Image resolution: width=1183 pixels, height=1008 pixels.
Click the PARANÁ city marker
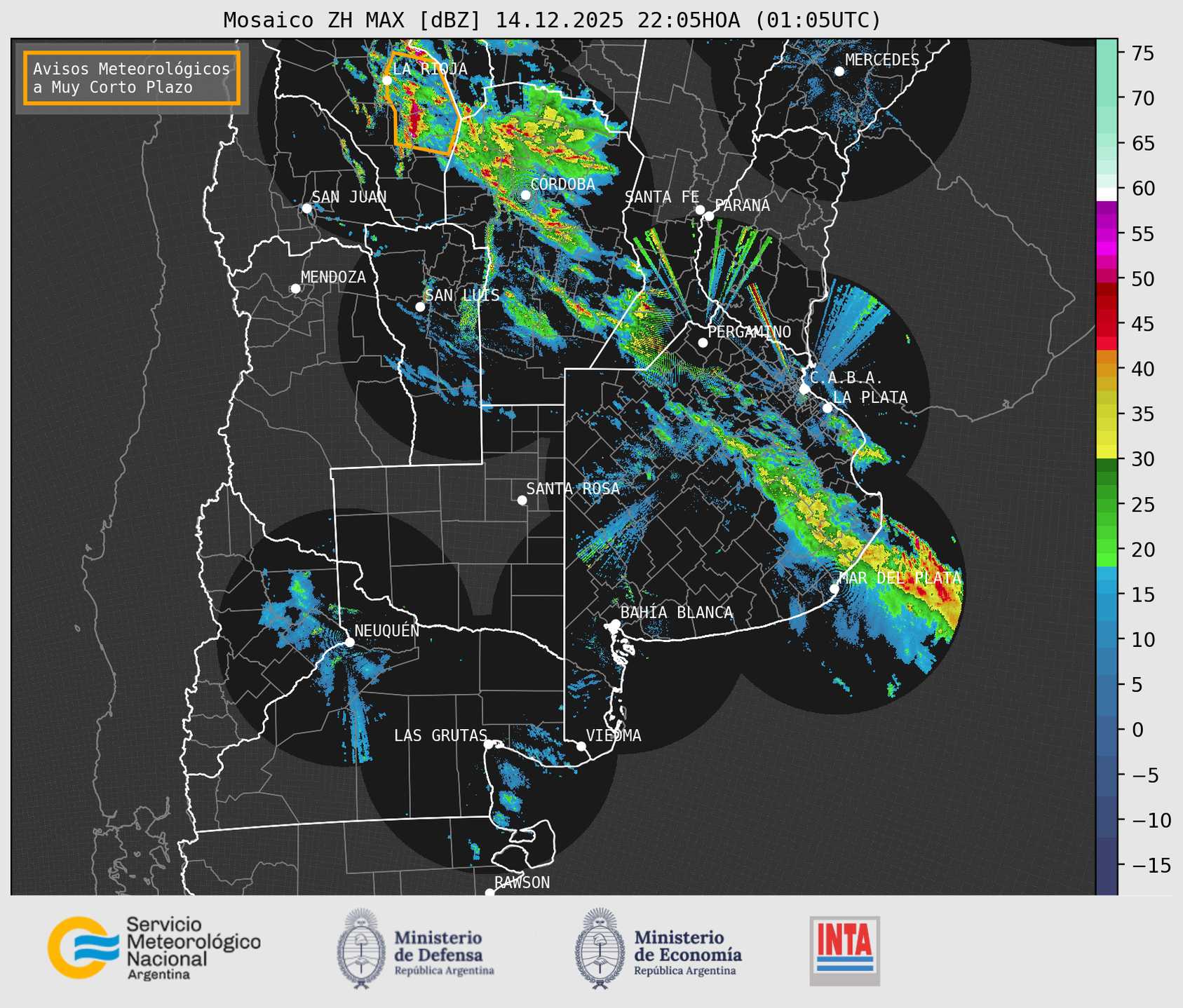(709, 216)
